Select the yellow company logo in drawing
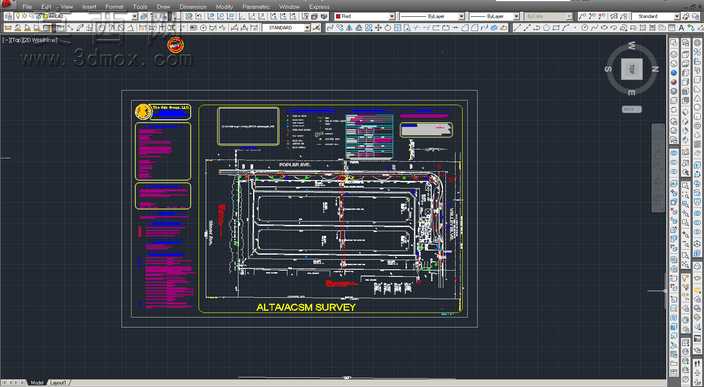 [143, 112]
